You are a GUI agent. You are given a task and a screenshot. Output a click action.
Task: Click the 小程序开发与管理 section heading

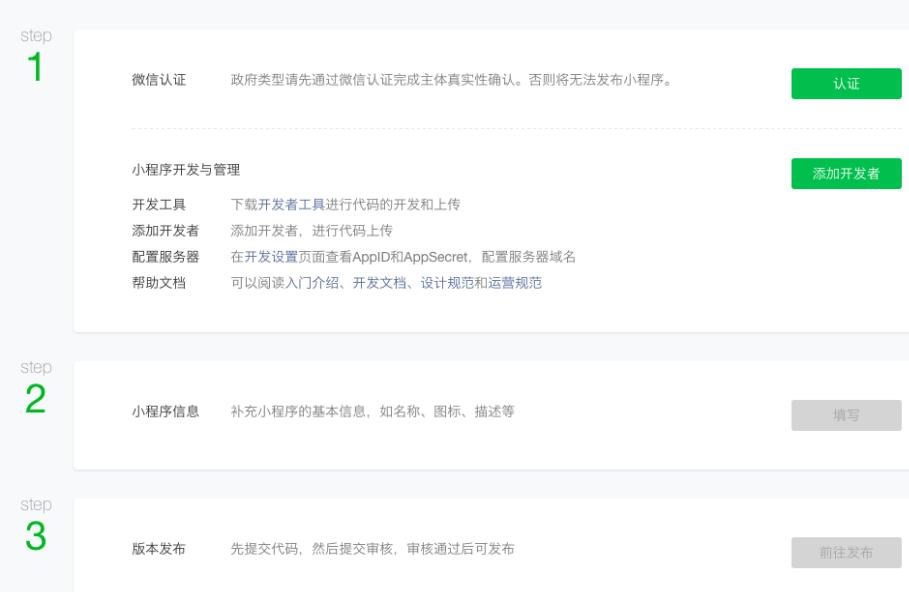(x=186, y=170)
